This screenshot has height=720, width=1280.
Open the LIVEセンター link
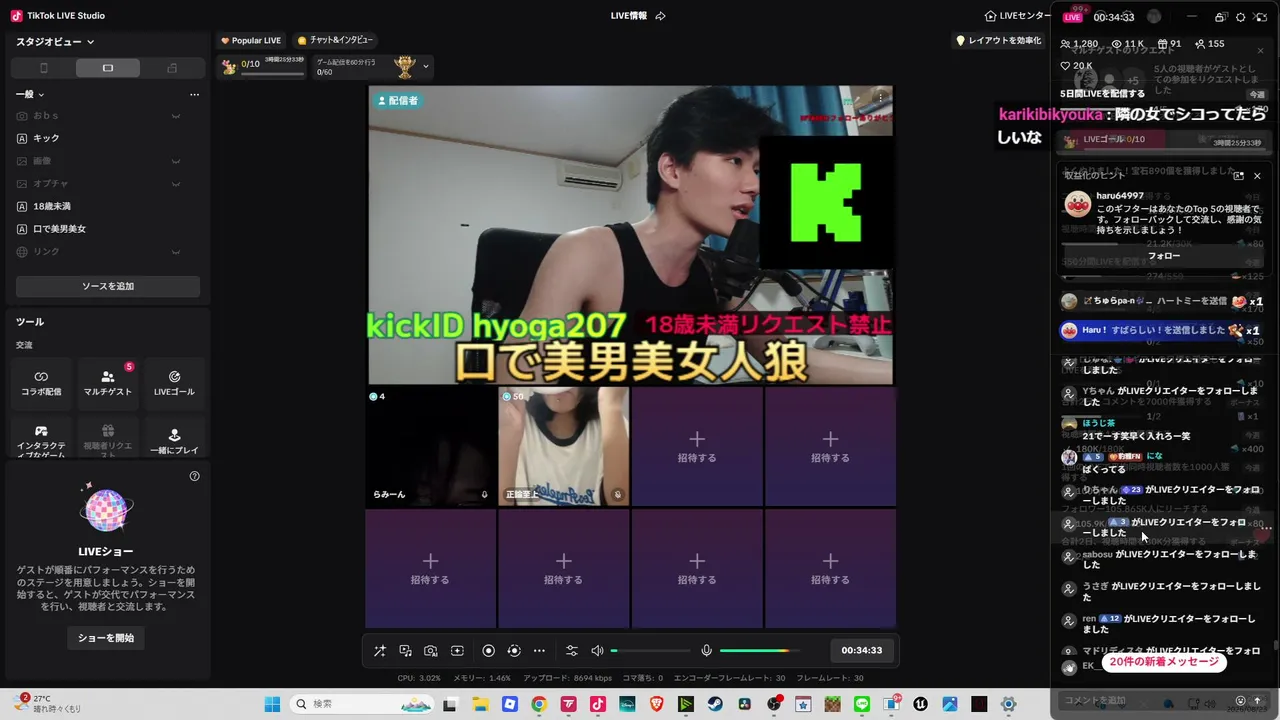pyautogui.click(x=1018, y=16)
